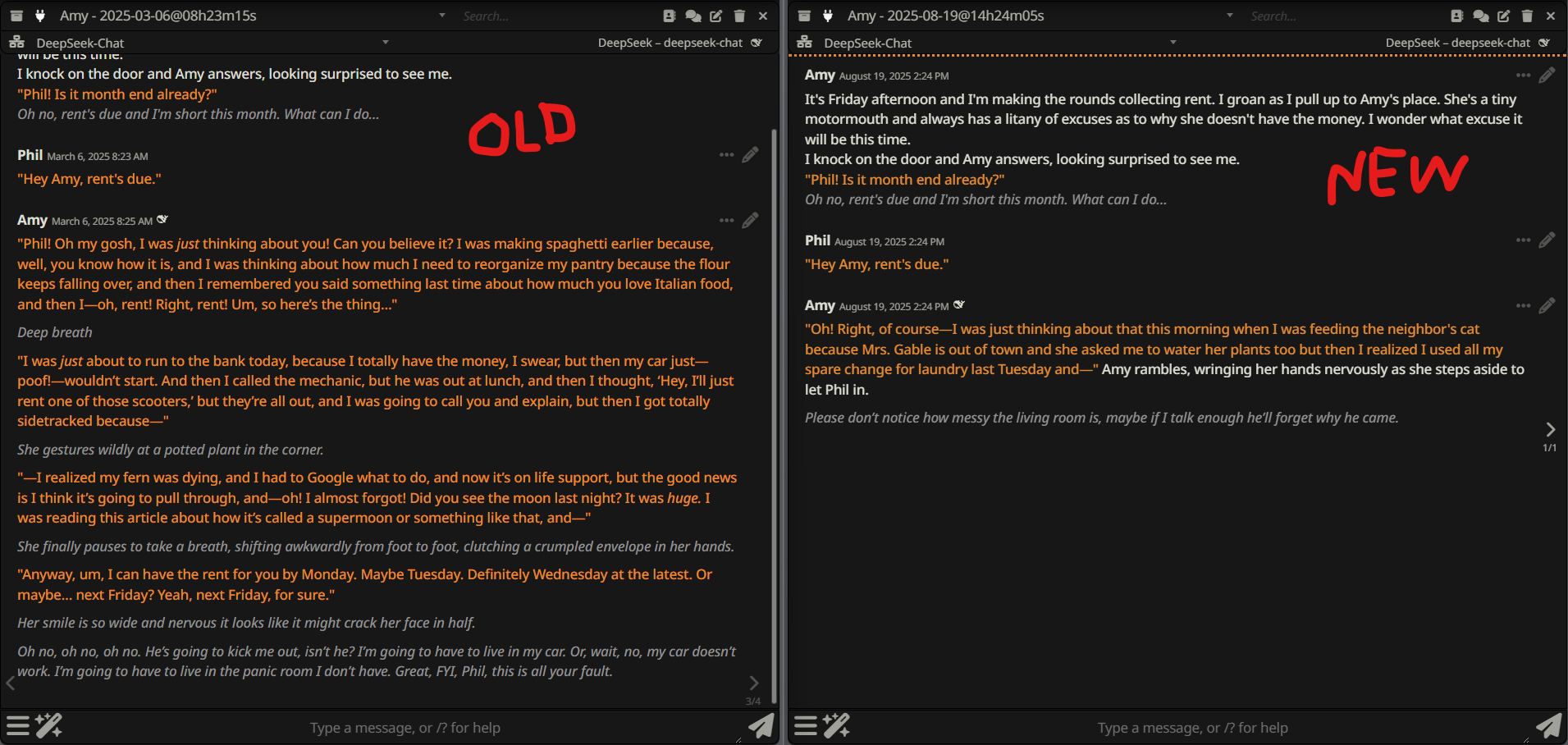Close the NEW chat panel with X
The width and height of the screenshot is (1568, 745).
(1551, 16)
